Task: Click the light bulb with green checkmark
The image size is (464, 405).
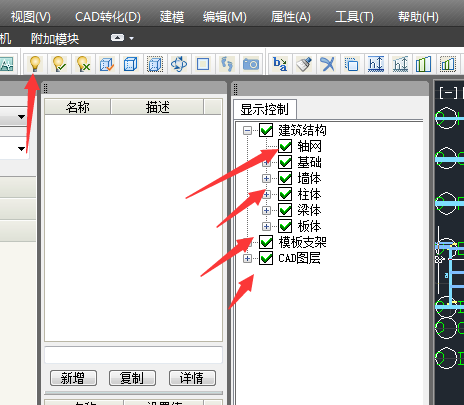Action: point(59,63)
